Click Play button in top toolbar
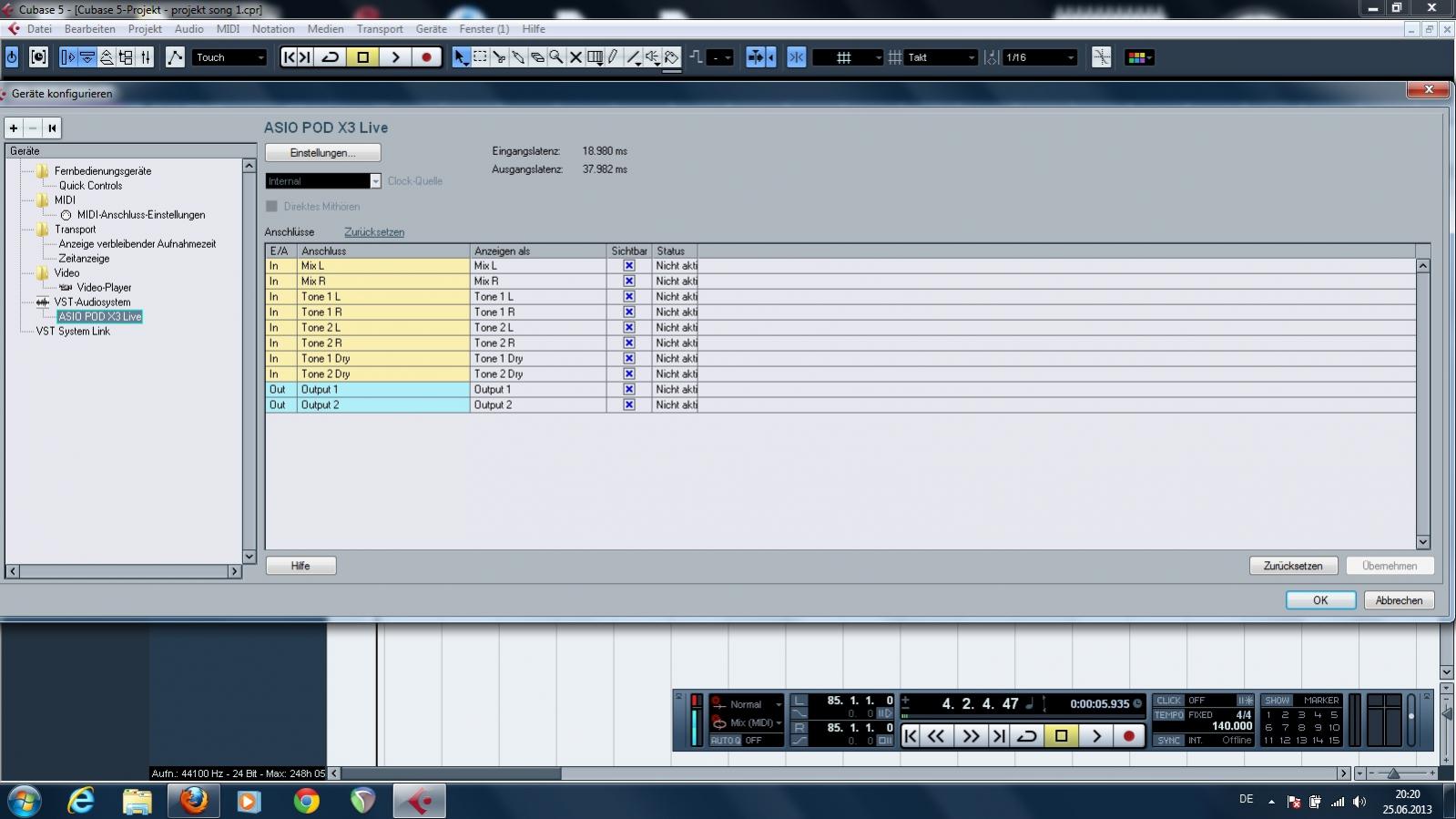 pyautogui.click(x=395, y=57)
